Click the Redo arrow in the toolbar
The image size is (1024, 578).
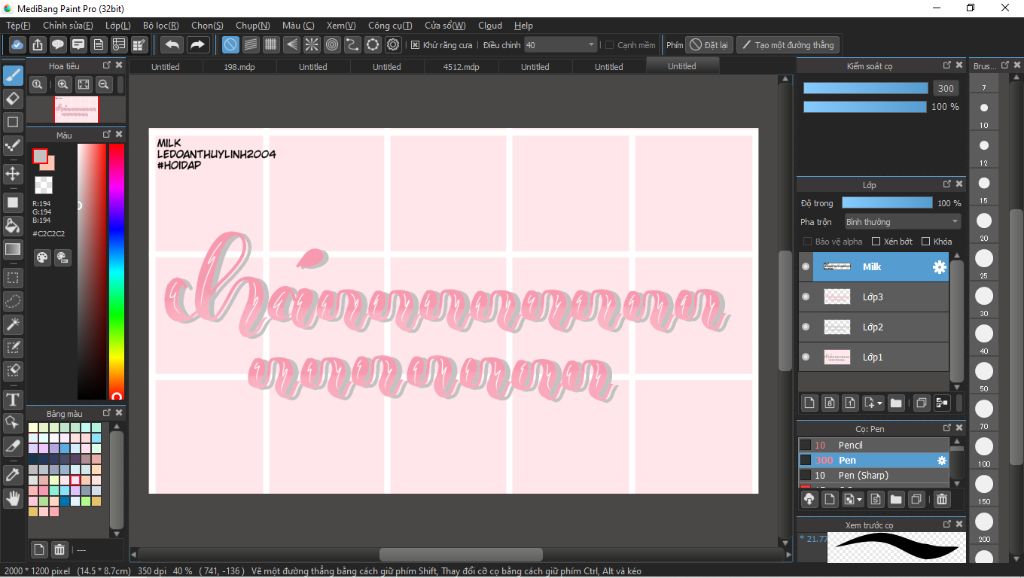(197, 45)
